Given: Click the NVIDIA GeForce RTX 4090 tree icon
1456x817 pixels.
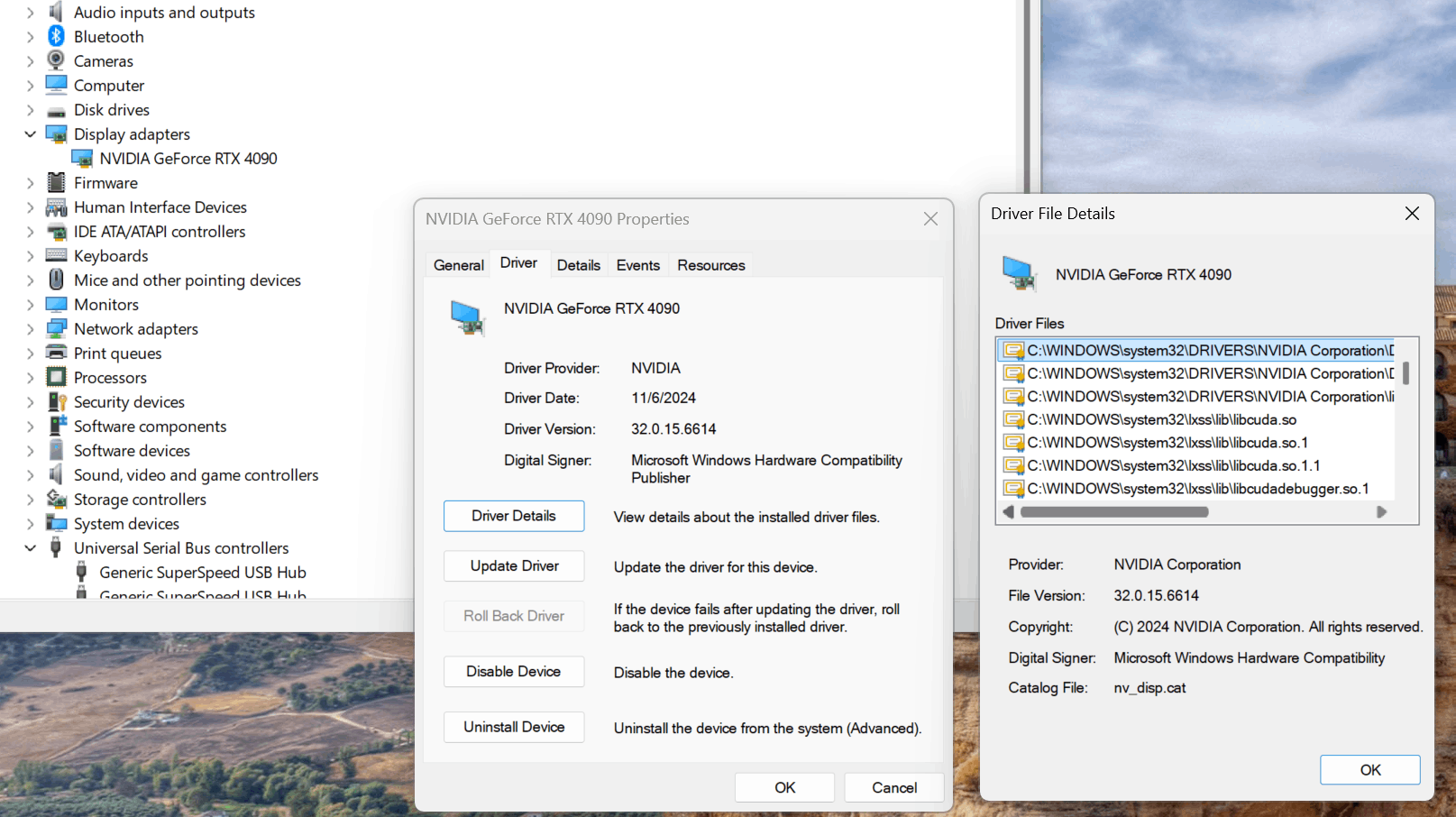Looking at the screenshot, I should click(x=82, y=159).
